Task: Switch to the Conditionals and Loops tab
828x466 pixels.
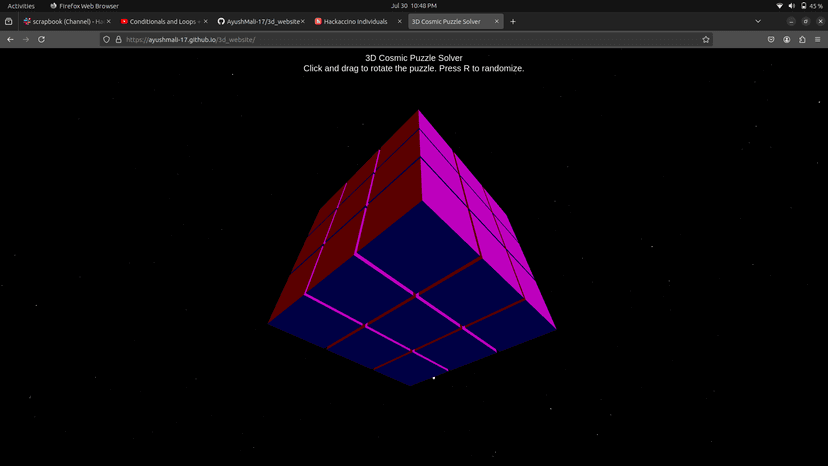Action: 159,21
